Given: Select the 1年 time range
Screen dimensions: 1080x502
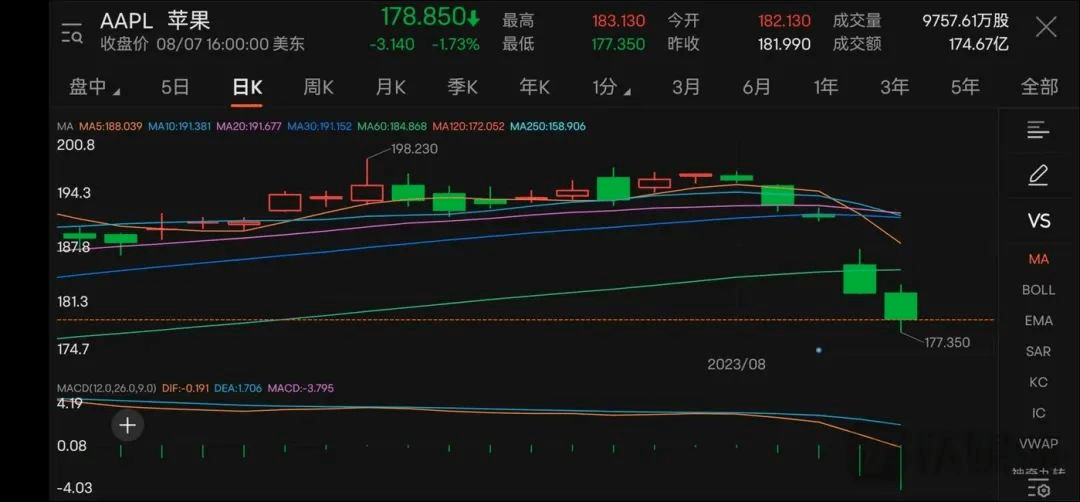Looking at the screenshot, I should tap(825, 87).
